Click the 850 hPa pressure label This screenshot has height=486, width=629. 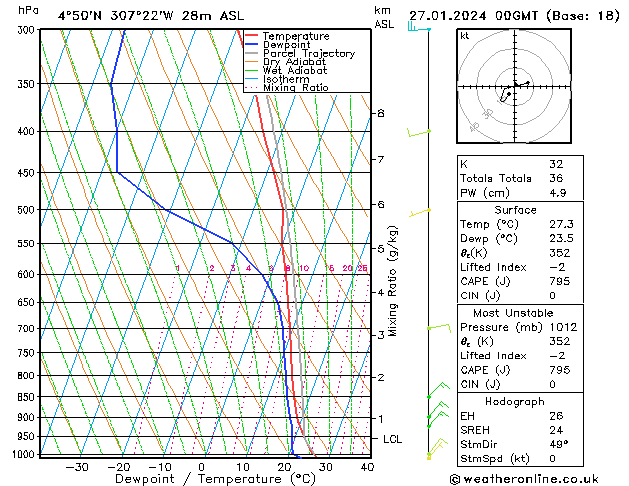pos(28,397)
